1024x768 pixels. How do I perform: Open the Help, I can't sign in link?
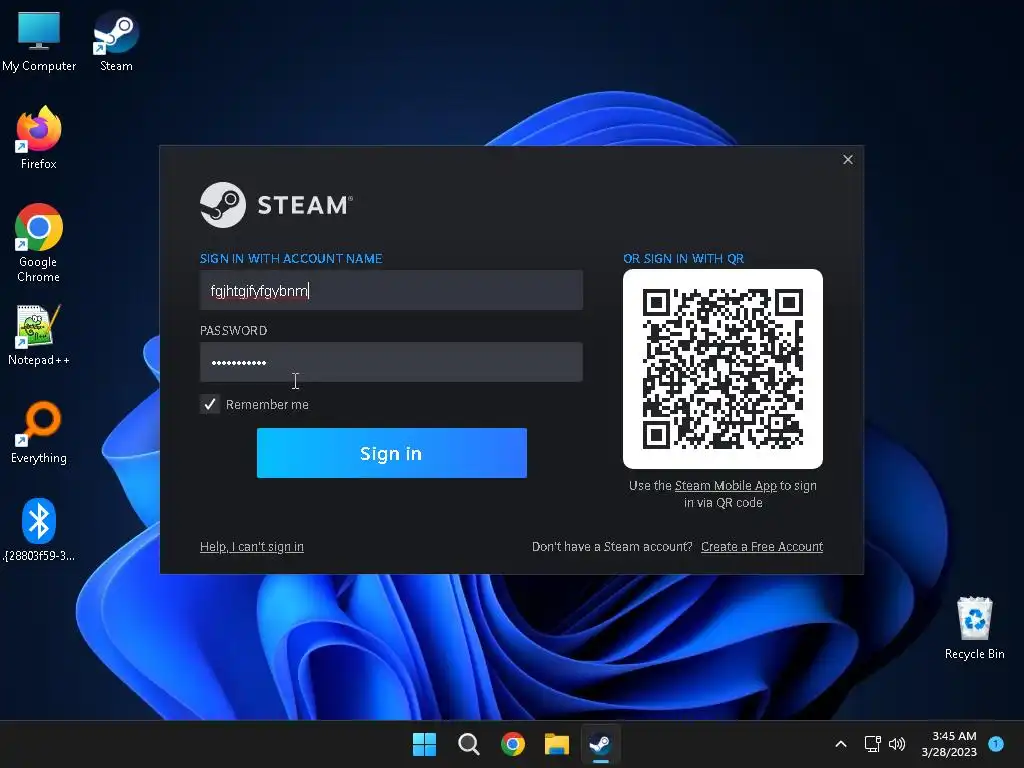click(251, 547)
